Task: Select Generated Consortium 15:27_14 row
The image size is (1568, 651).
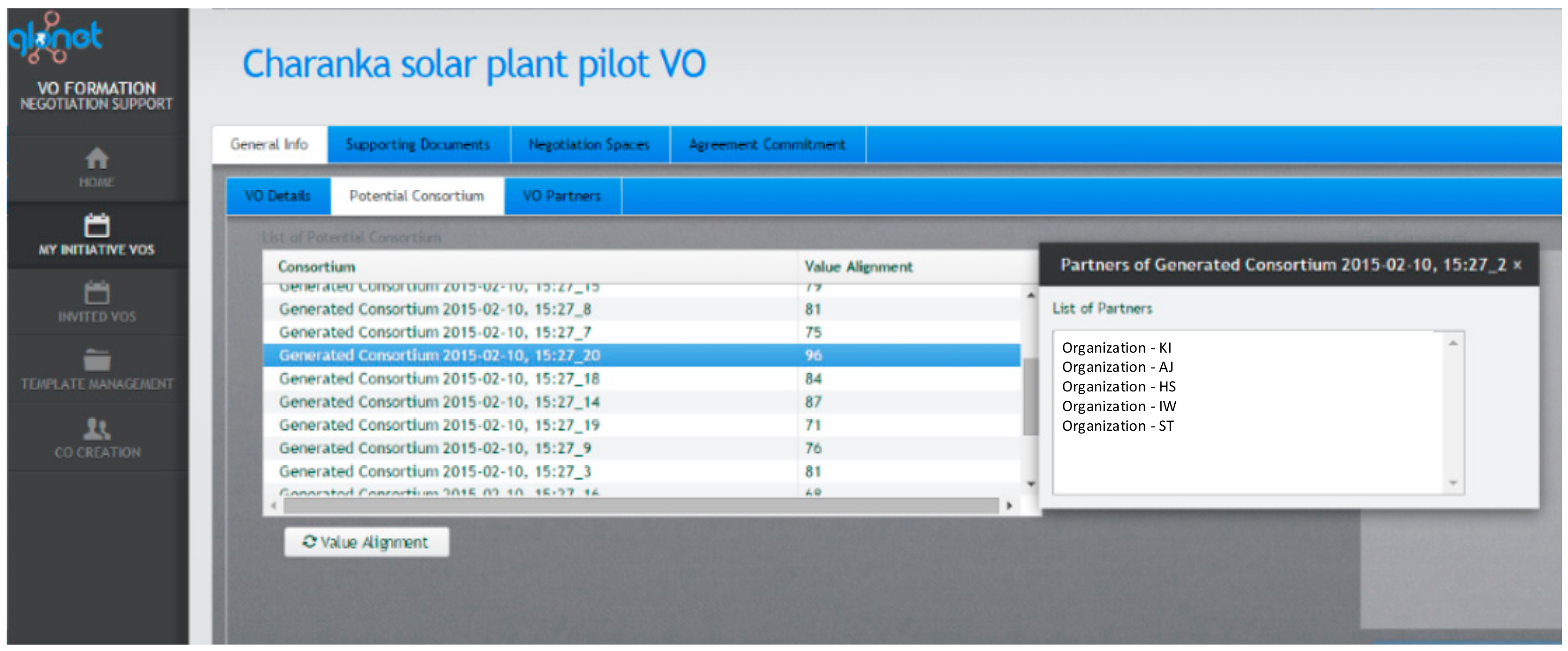Action: tap(439, 402)
